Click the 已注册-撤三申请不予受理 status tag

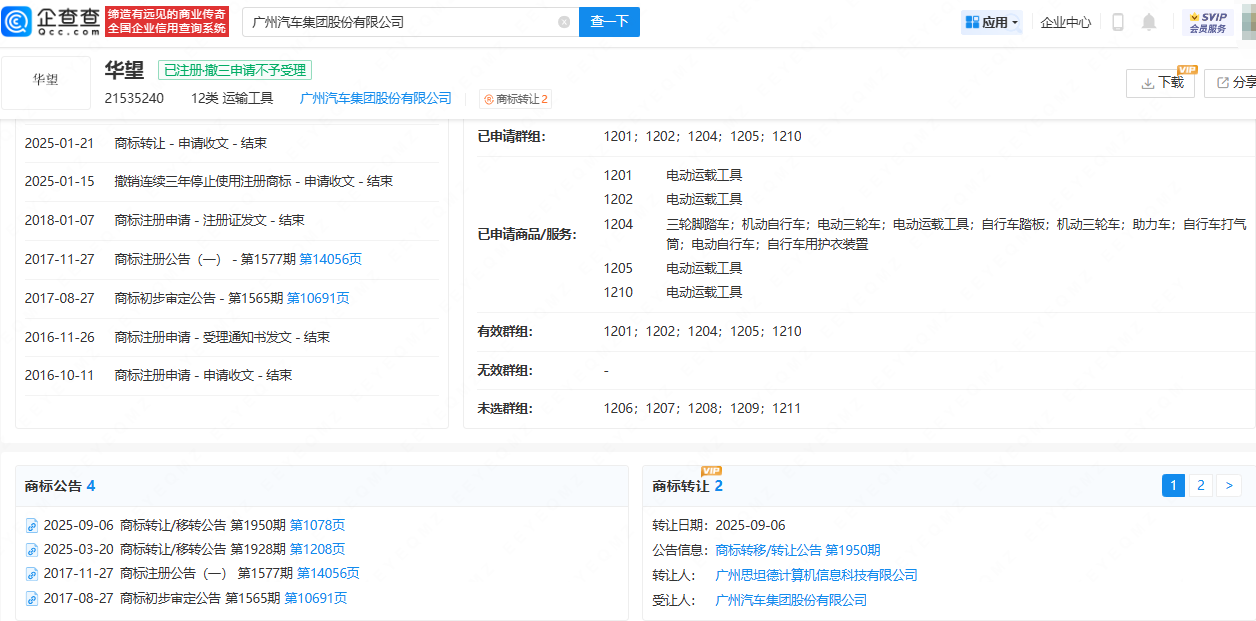pyautogui.click(x=236, y=70)
